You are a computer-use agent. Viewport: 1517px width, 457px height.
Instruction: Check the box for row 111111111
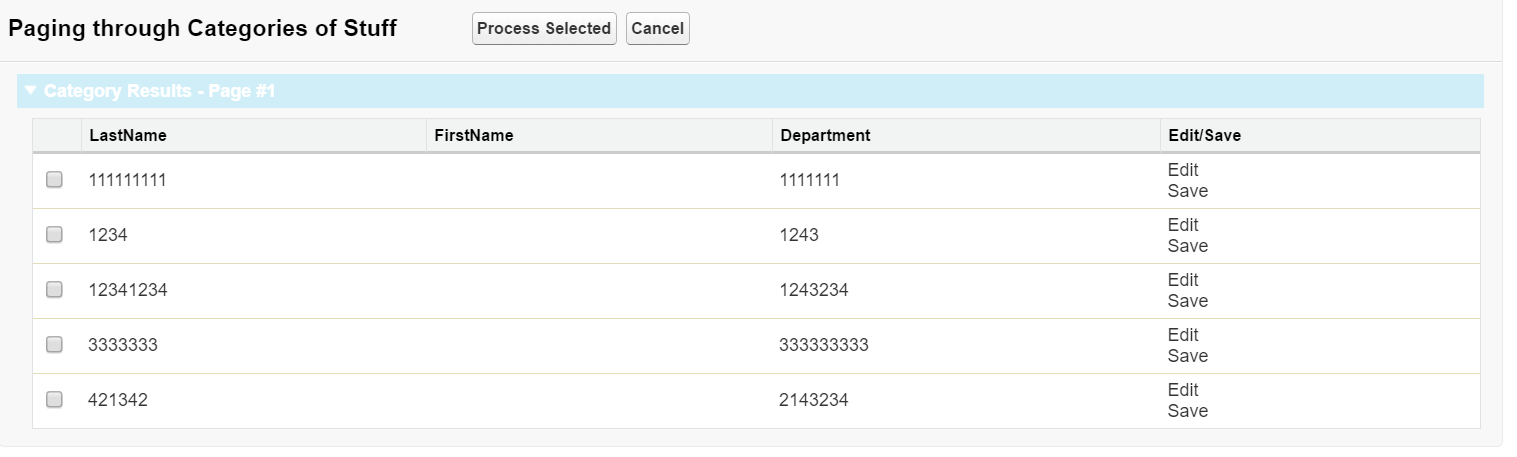coord(55,180)
